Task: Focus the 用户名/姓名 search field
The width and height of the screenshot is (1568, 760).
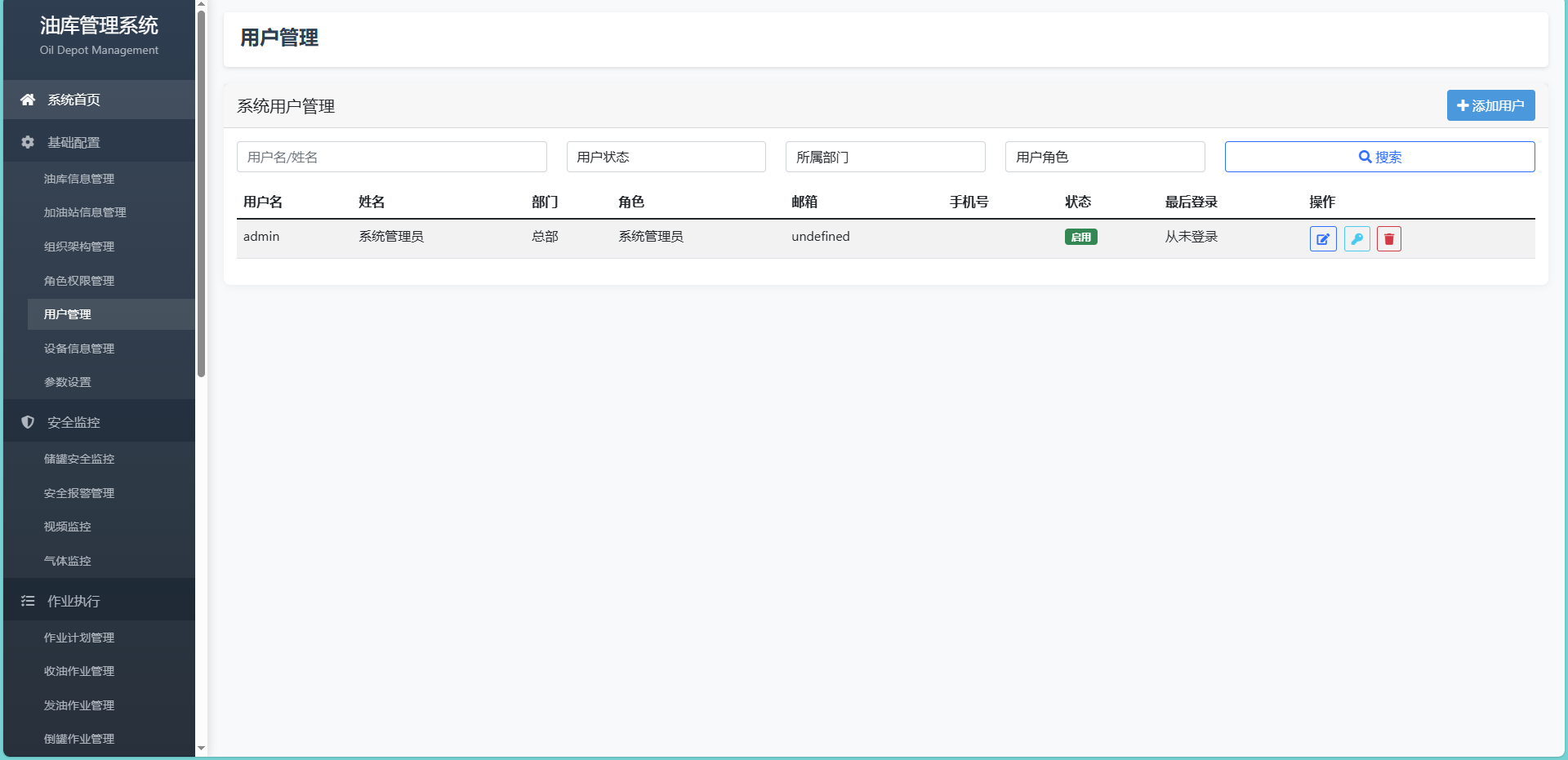Action: (391, 157)
